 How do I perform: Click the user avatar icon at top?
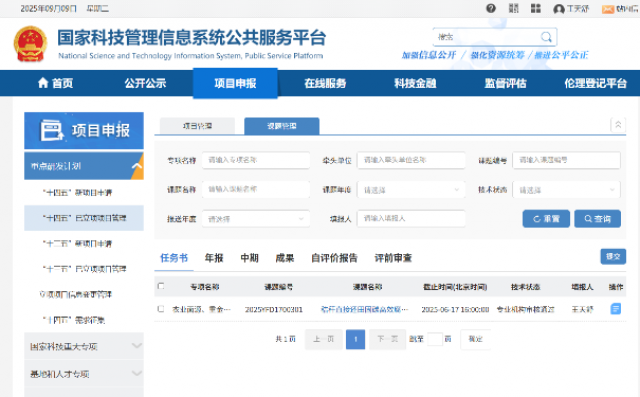pos(559,9)
